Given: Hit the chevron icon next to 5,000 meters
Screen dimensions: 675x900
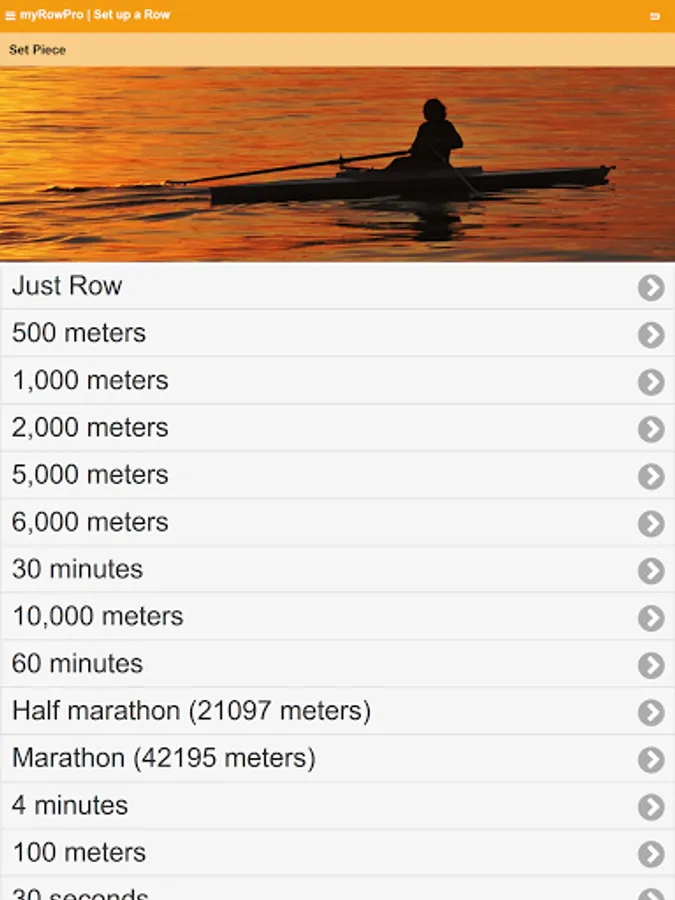Looking at the screenshot, I should coord(651,476).
